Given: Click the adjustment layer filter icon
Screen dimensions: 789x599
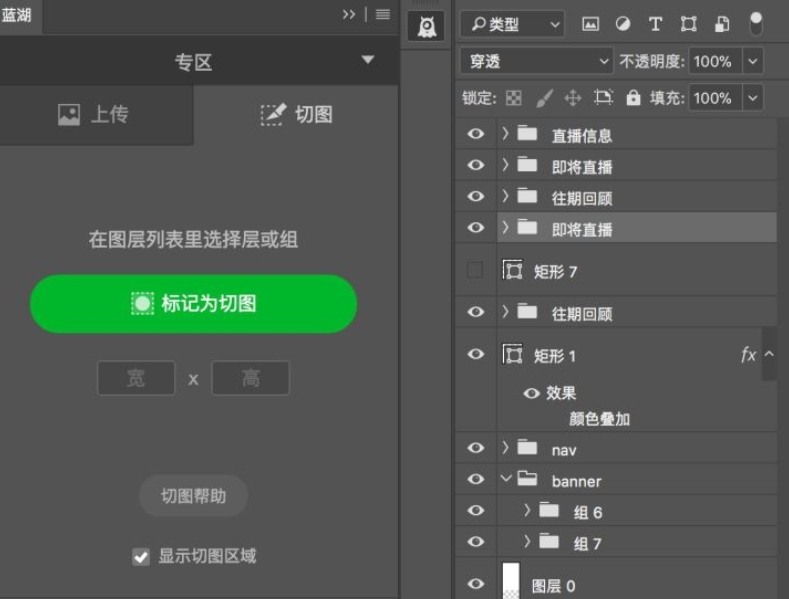Looking at the screenshot, I should click(622, 24).
